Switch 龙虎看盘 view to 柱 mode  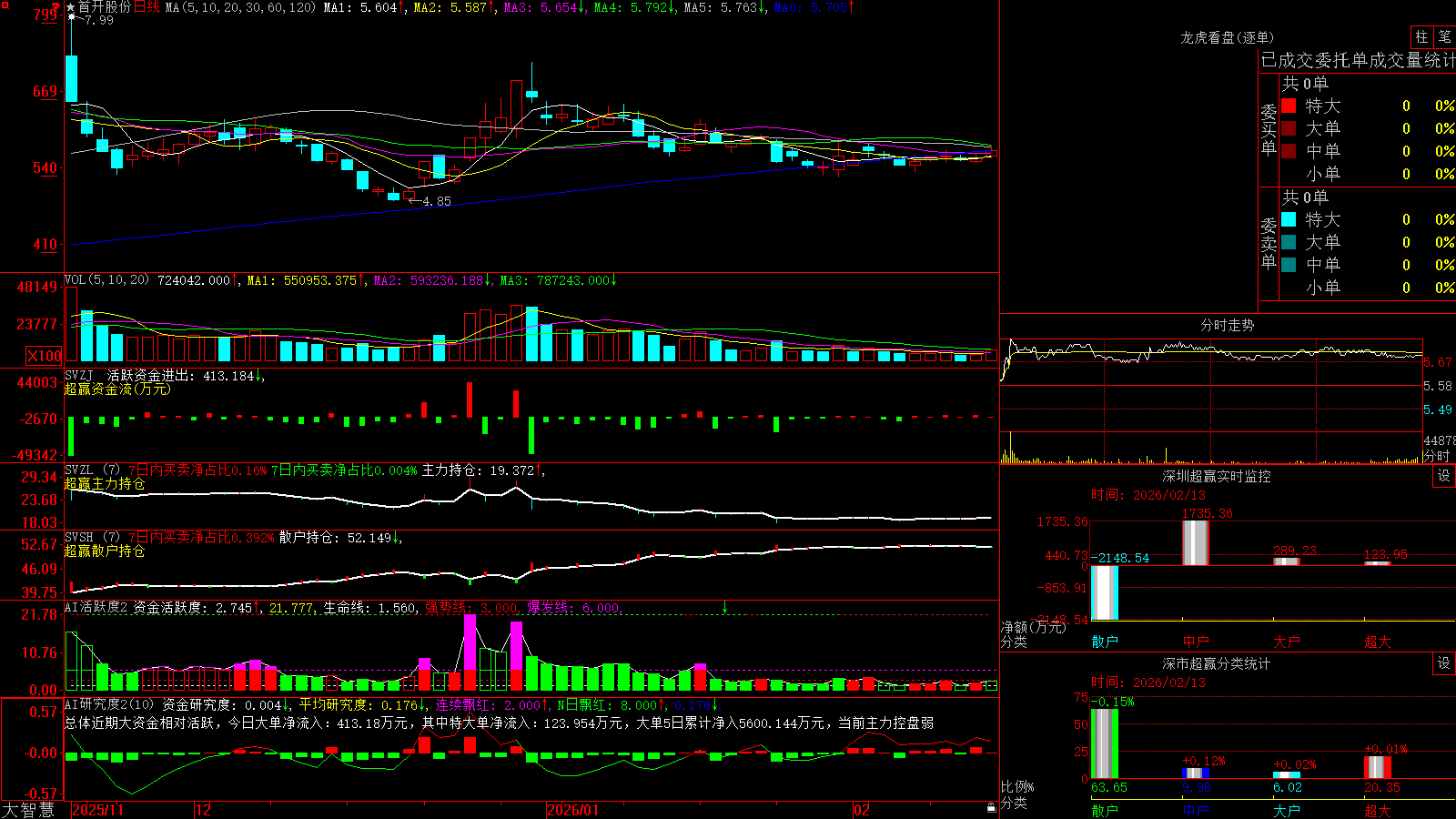pyautogui.click(x=1421, y=36)
